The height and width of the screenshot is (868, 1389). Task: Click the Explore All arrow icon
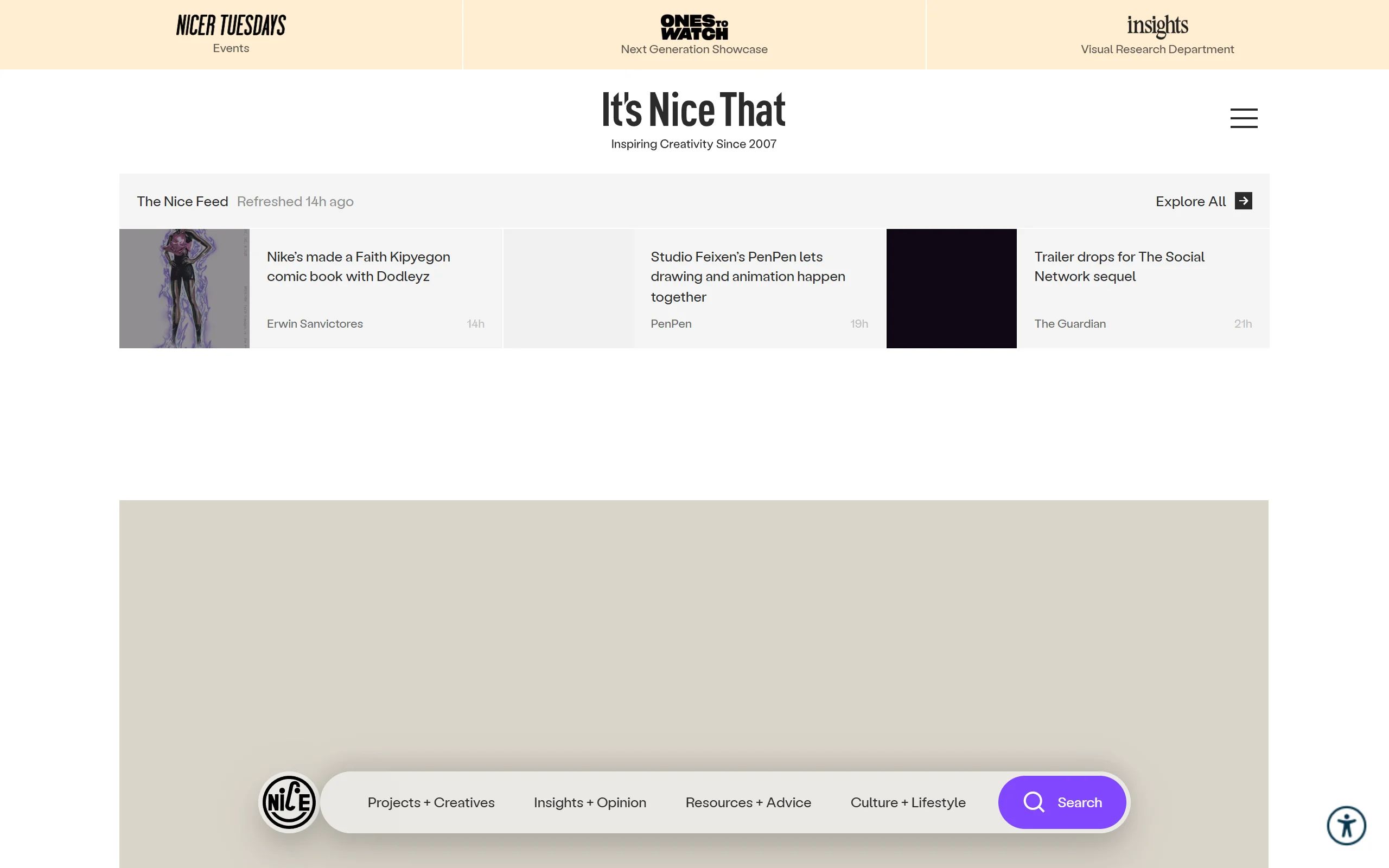(x=1243, y=201)
